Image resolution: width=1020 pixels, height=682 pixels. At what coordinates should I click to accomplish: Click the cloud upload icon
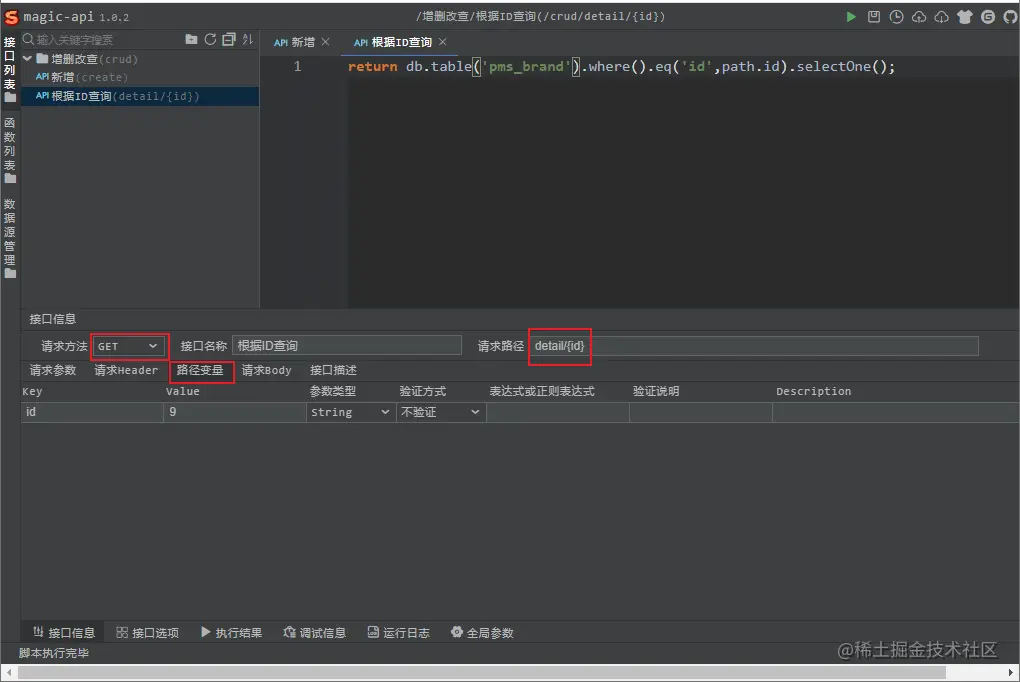[919, 17]
